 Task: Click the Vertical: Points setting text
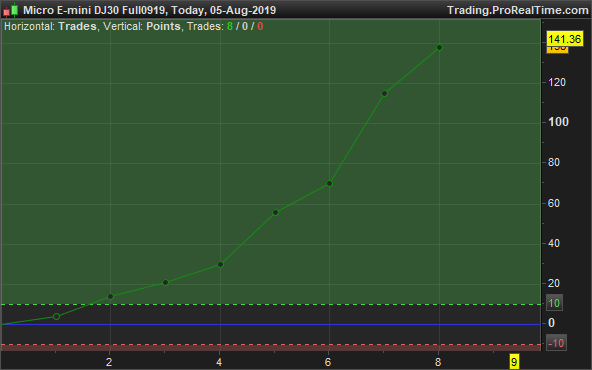142,26
